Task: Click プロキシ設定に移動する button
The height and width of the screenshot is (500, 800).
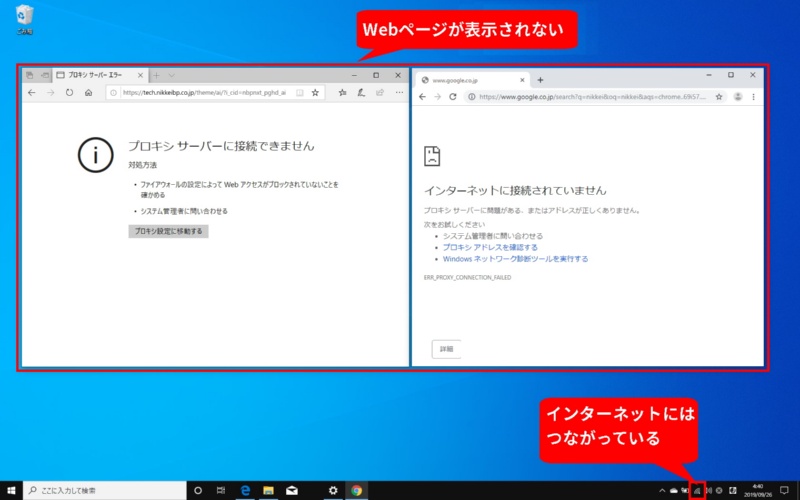Action: [168, 231]
